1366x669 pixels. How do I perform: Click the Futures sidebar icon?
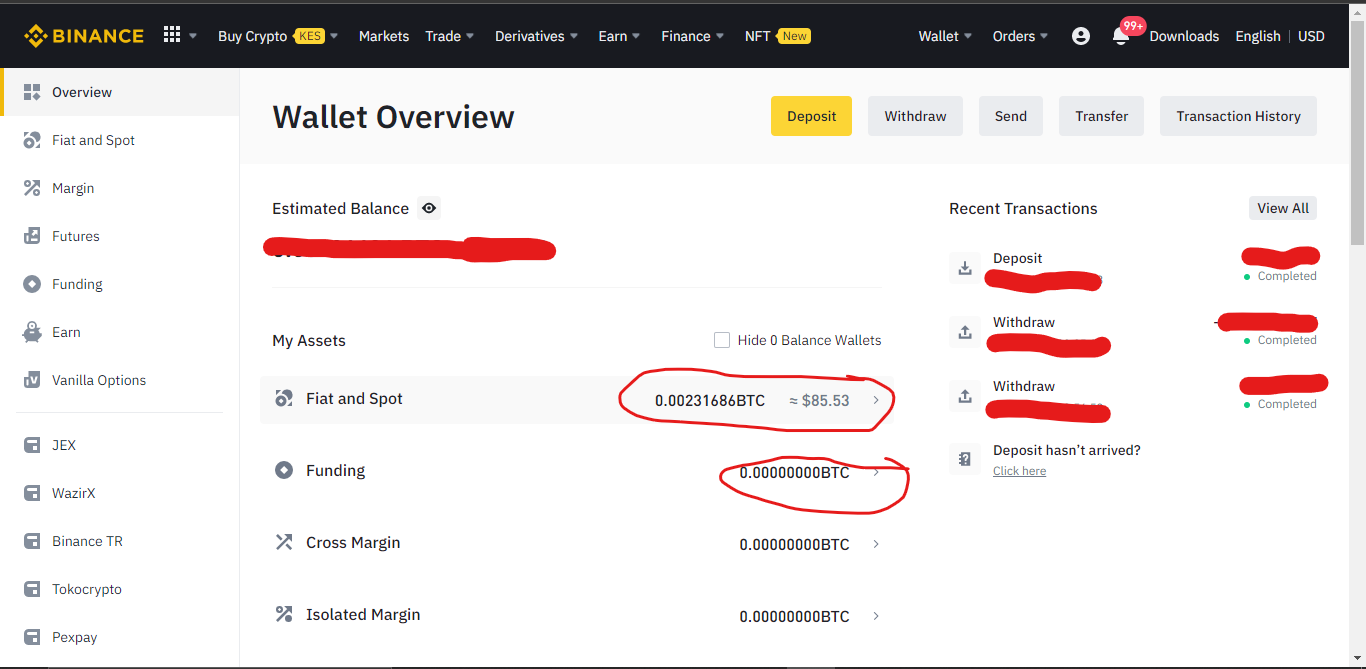point(32,236)
